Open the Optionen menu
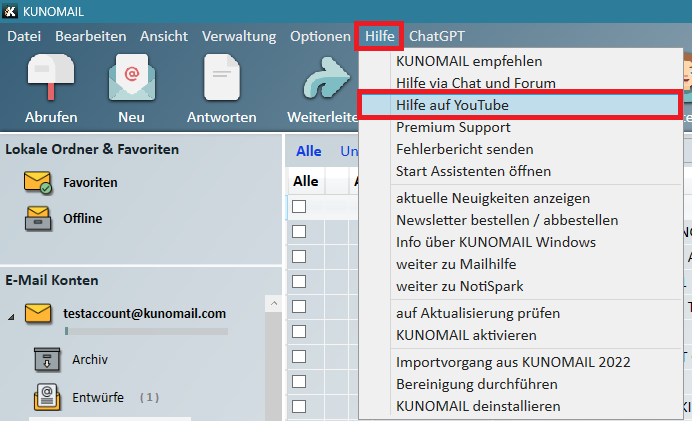 tap(320, 36)
